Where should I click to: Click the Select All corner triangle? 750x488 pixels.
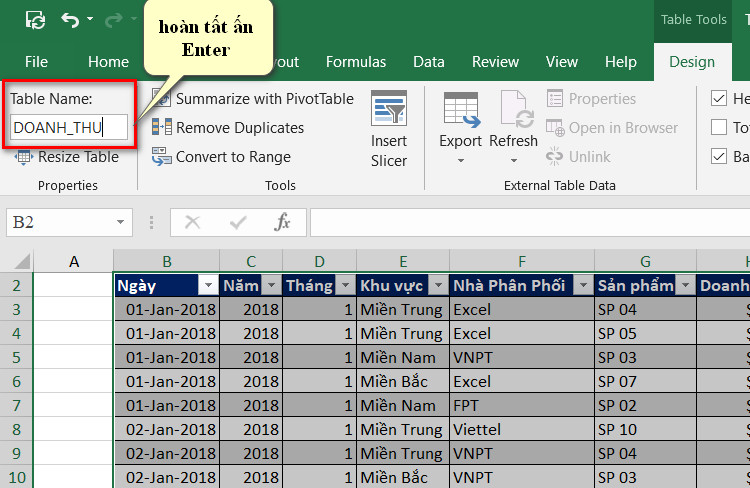[x=22, y=262]
